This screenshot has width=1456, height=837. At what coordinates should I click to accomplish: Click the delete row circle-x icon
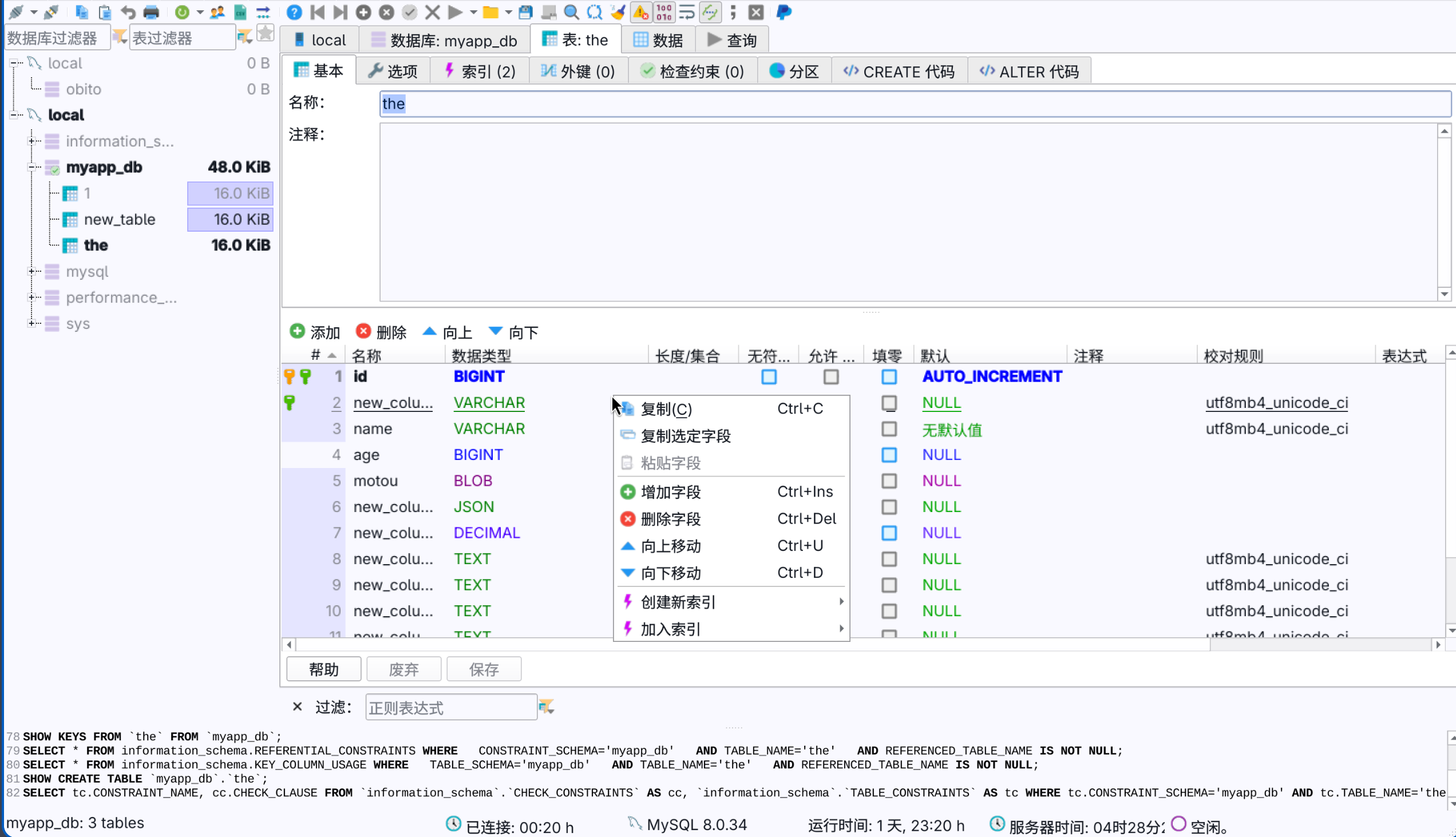[x=386, y=12]
